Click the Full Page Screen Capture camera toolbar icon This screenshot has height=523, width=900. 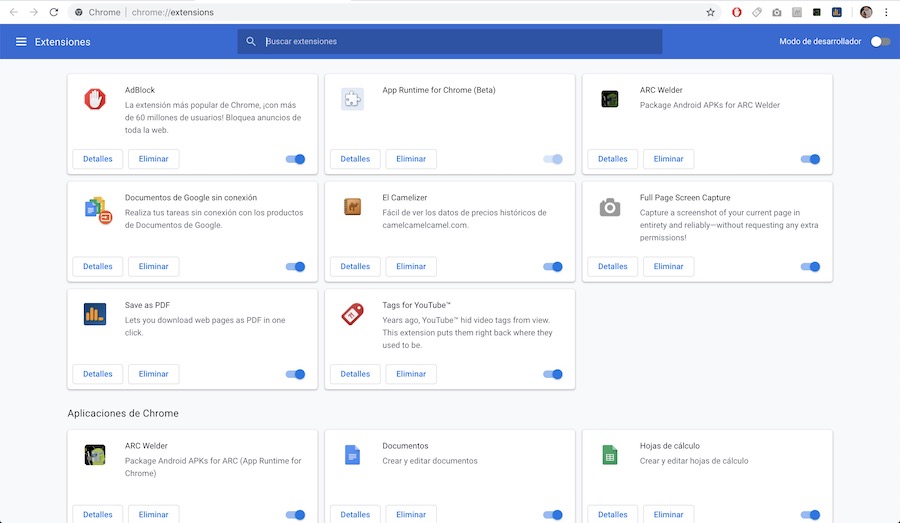777,12
